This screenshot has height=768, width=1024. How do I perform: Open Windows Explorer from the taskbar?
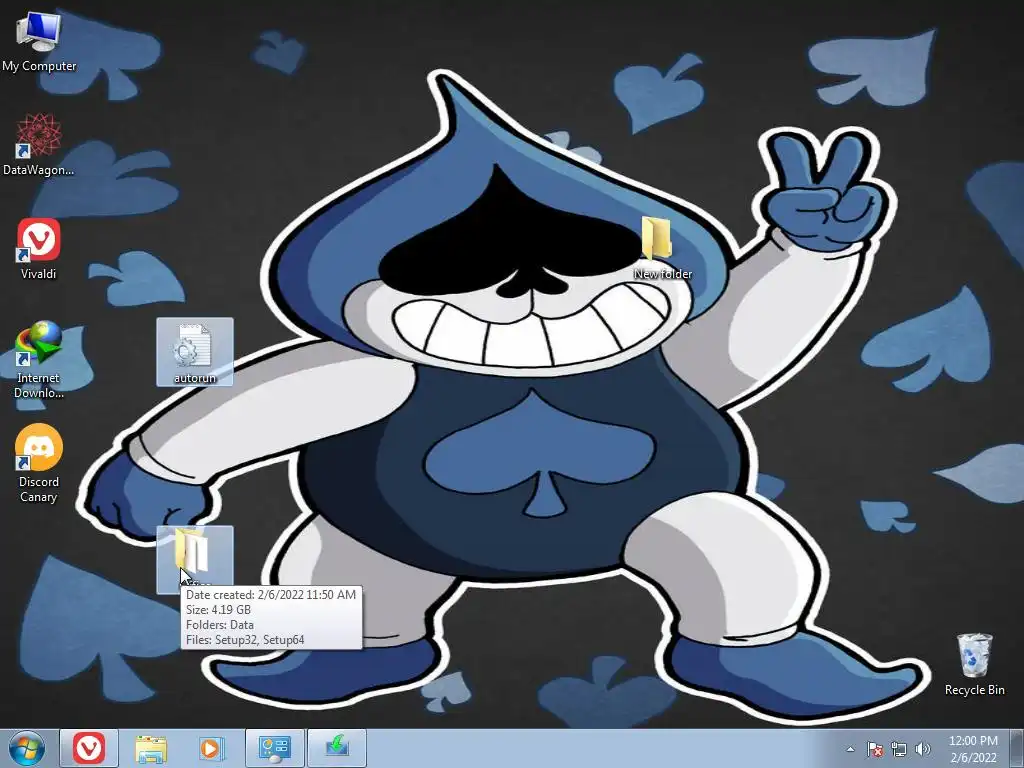point(151,748)
